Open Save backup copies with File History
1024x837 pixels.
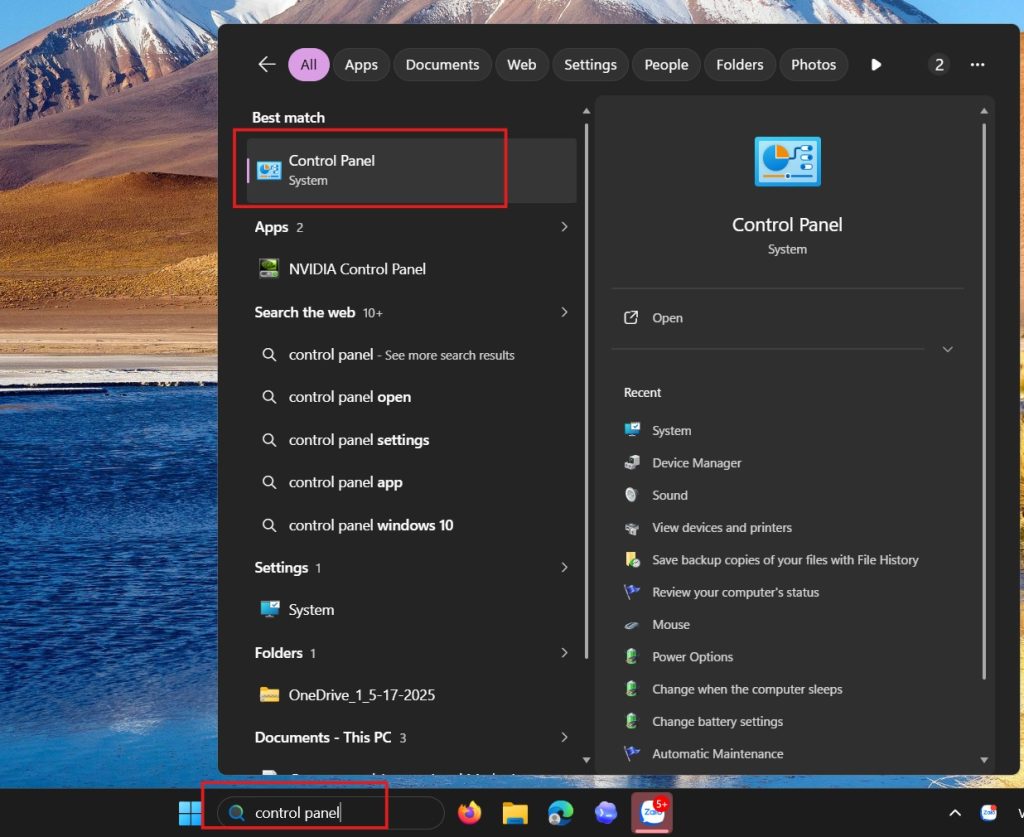[x=785, y=560]
